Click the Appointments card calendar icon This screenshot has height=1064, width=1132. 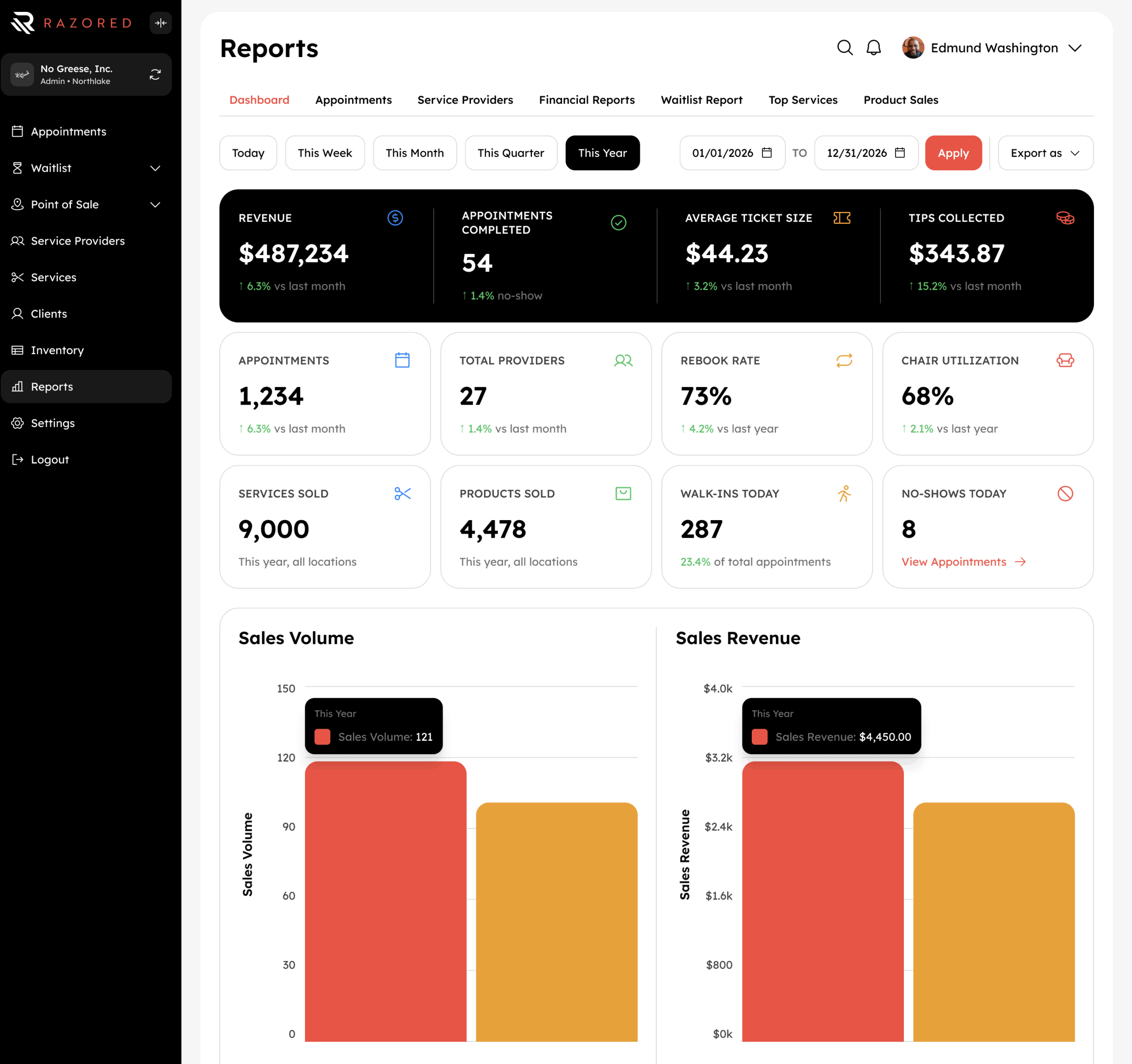point(402,360)
